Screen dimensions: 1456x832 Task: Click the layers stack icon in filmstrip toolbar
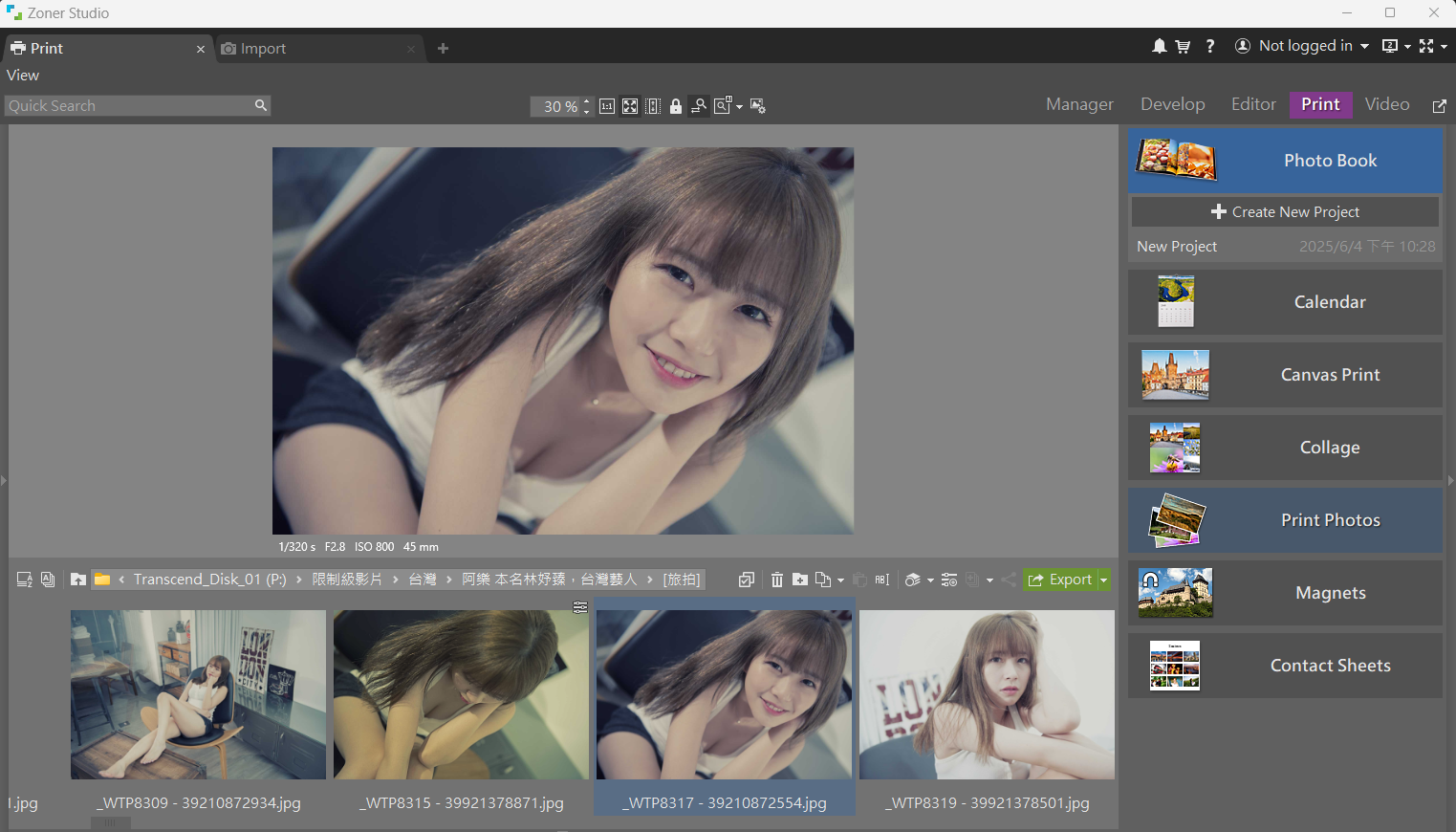coord(913,580)
